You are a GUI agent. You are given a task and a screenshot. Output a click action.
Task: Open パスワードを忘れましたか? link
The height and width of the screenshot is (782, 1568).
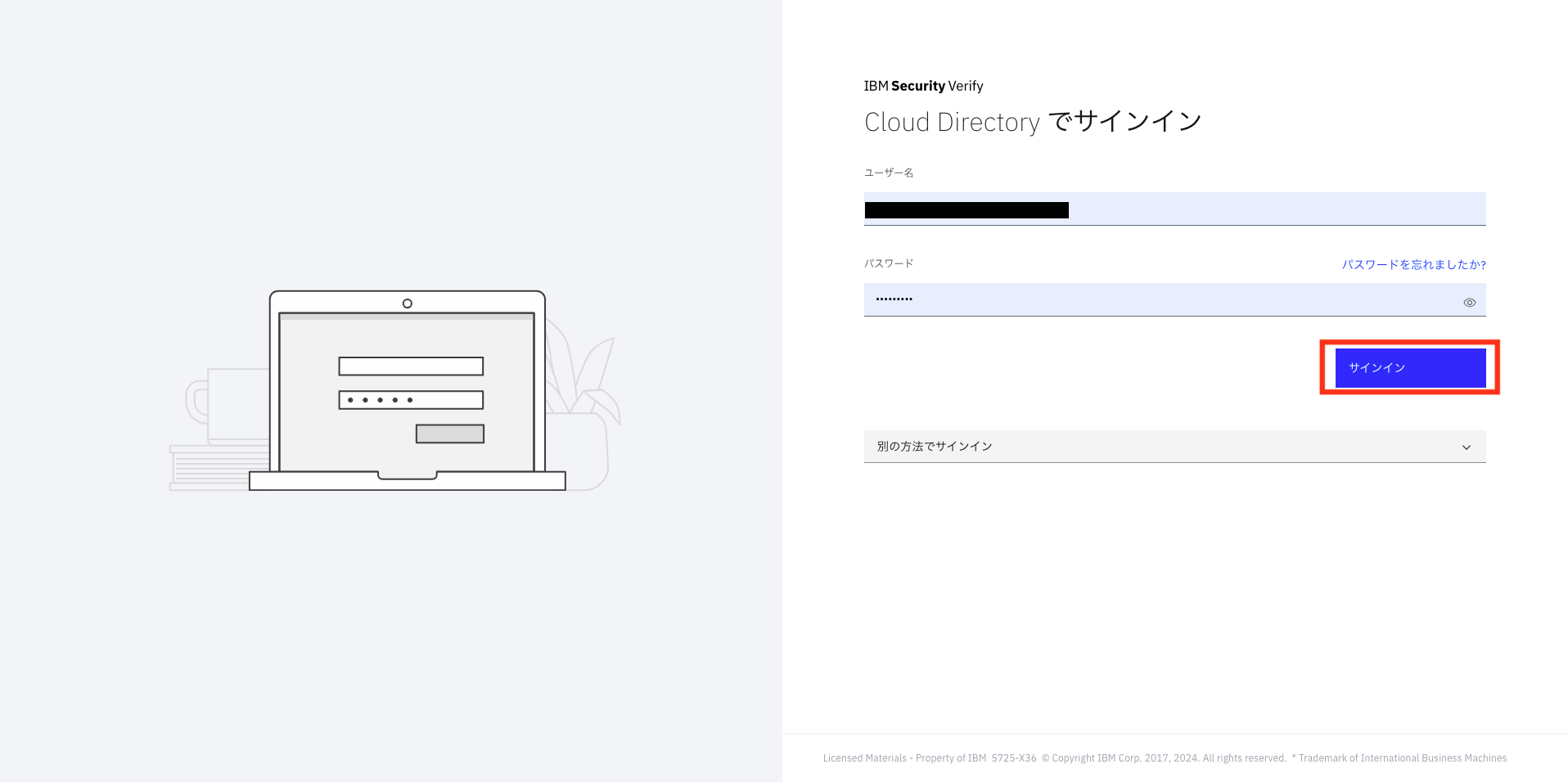(x=1413, y=264)
